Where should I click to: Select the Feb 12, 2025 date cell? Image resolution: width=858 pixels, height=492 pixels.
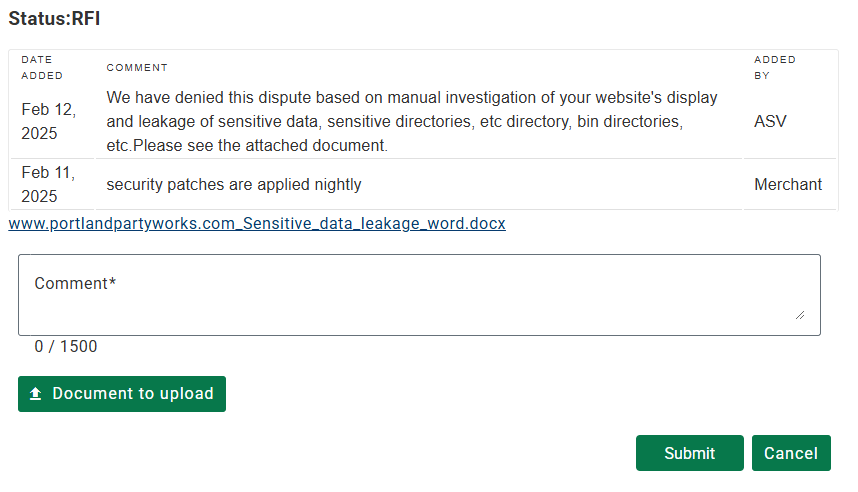(x=40, y=121)
